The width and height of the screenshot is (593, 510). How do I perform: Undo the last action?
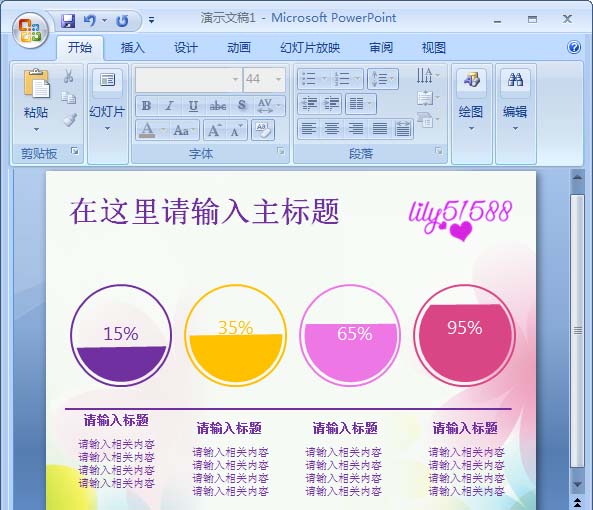90,20
